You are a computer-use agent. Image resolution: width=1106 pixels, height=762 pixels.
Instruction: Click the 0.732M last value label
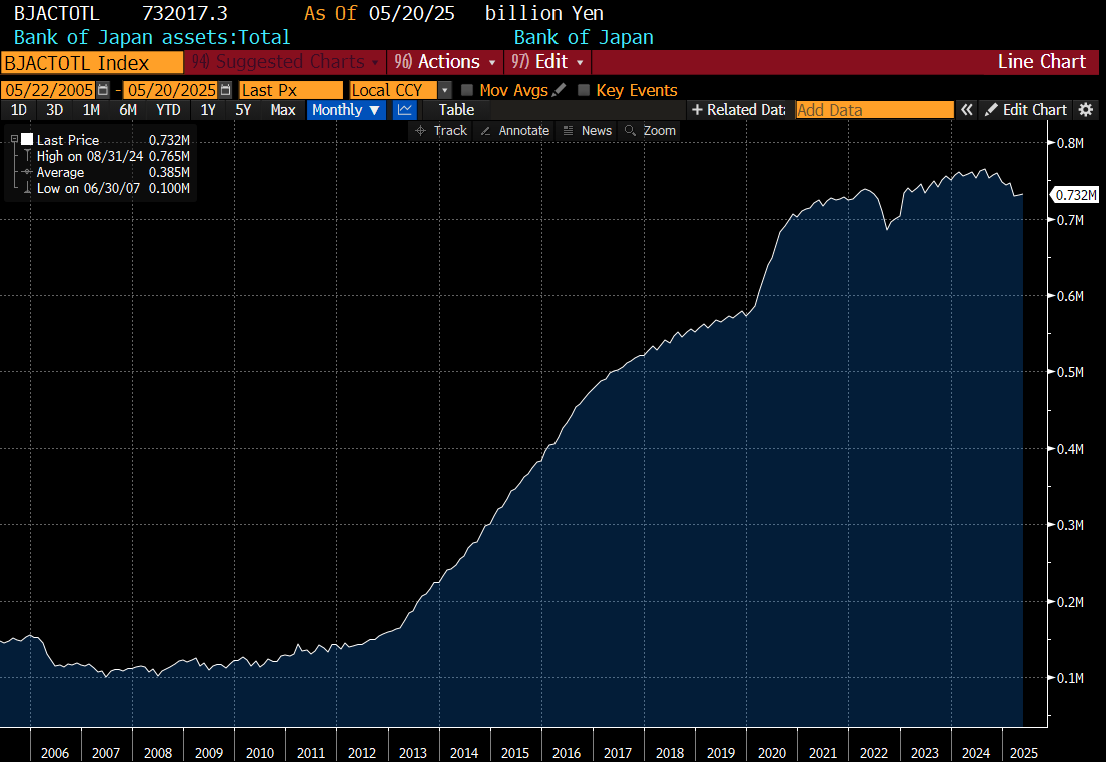click(x=1075, y=195)
